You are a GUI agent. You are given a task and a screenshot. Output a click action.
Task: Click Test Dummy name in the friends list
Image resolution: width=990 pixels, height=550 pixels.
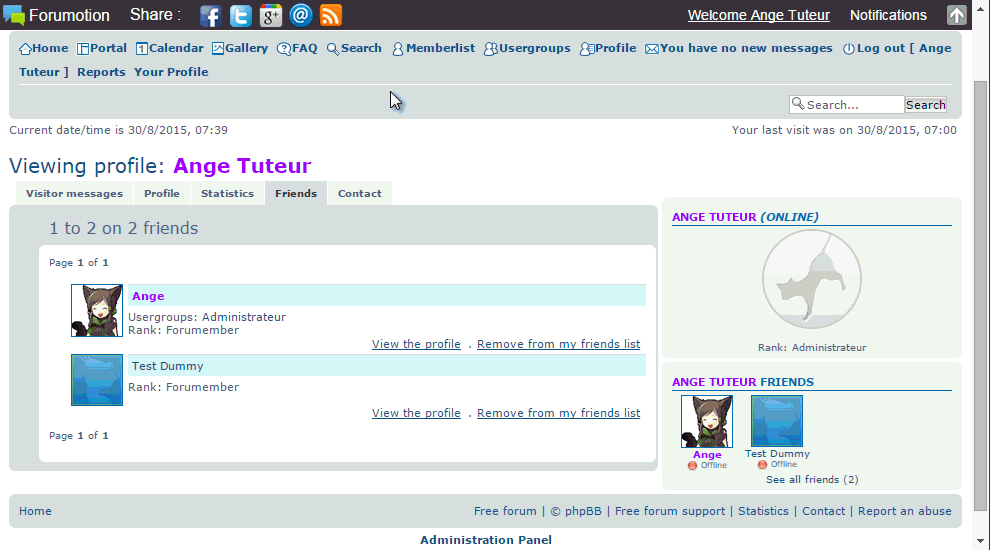167,366
